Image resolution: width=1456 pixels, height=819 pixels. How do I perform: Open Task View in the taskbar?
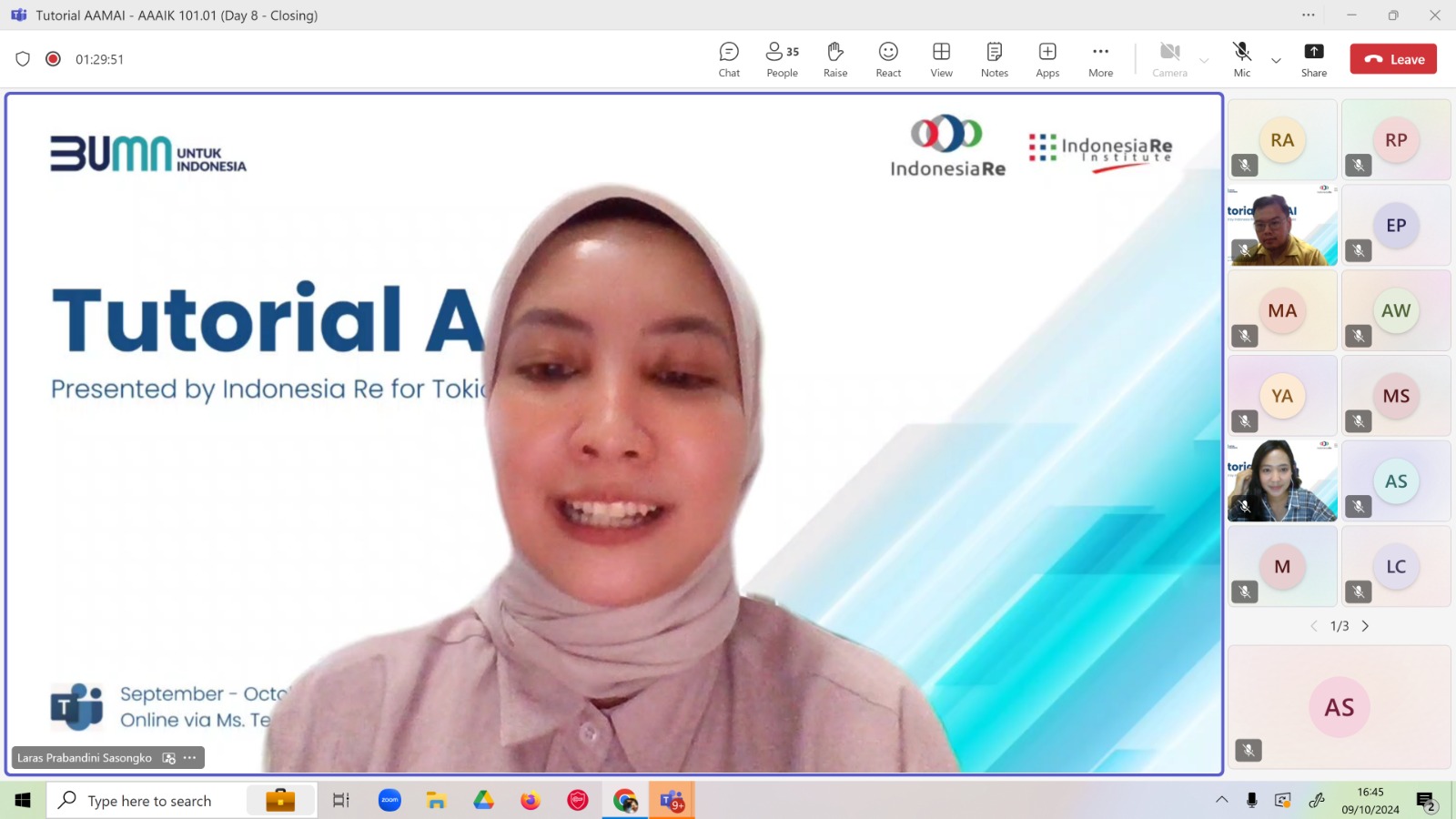[340, 800]
